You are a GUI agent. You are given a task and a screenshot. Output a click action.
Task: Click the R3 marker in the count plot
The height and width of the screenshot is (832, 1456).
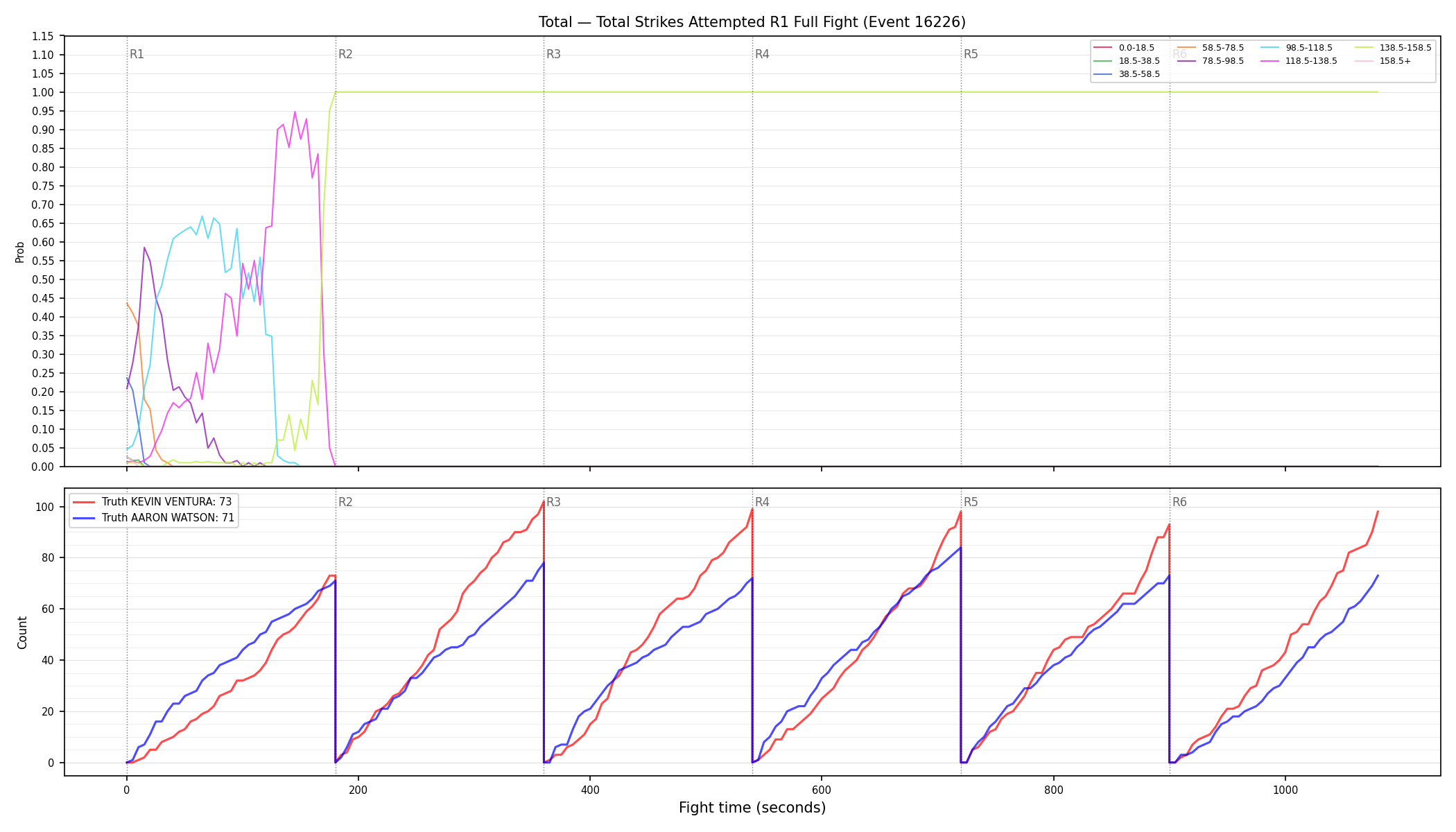553,502
